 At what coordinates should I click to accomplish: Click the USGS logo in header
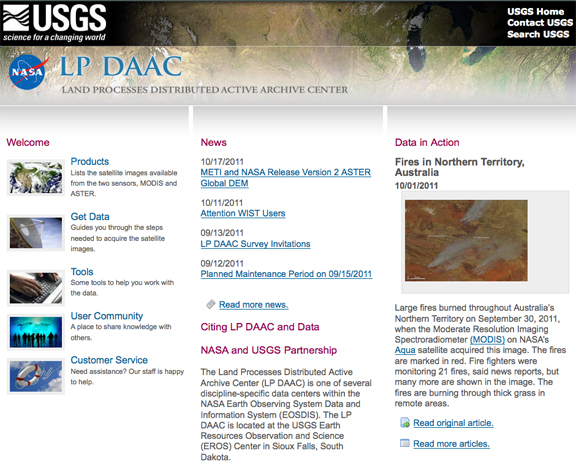pos(54,23)
